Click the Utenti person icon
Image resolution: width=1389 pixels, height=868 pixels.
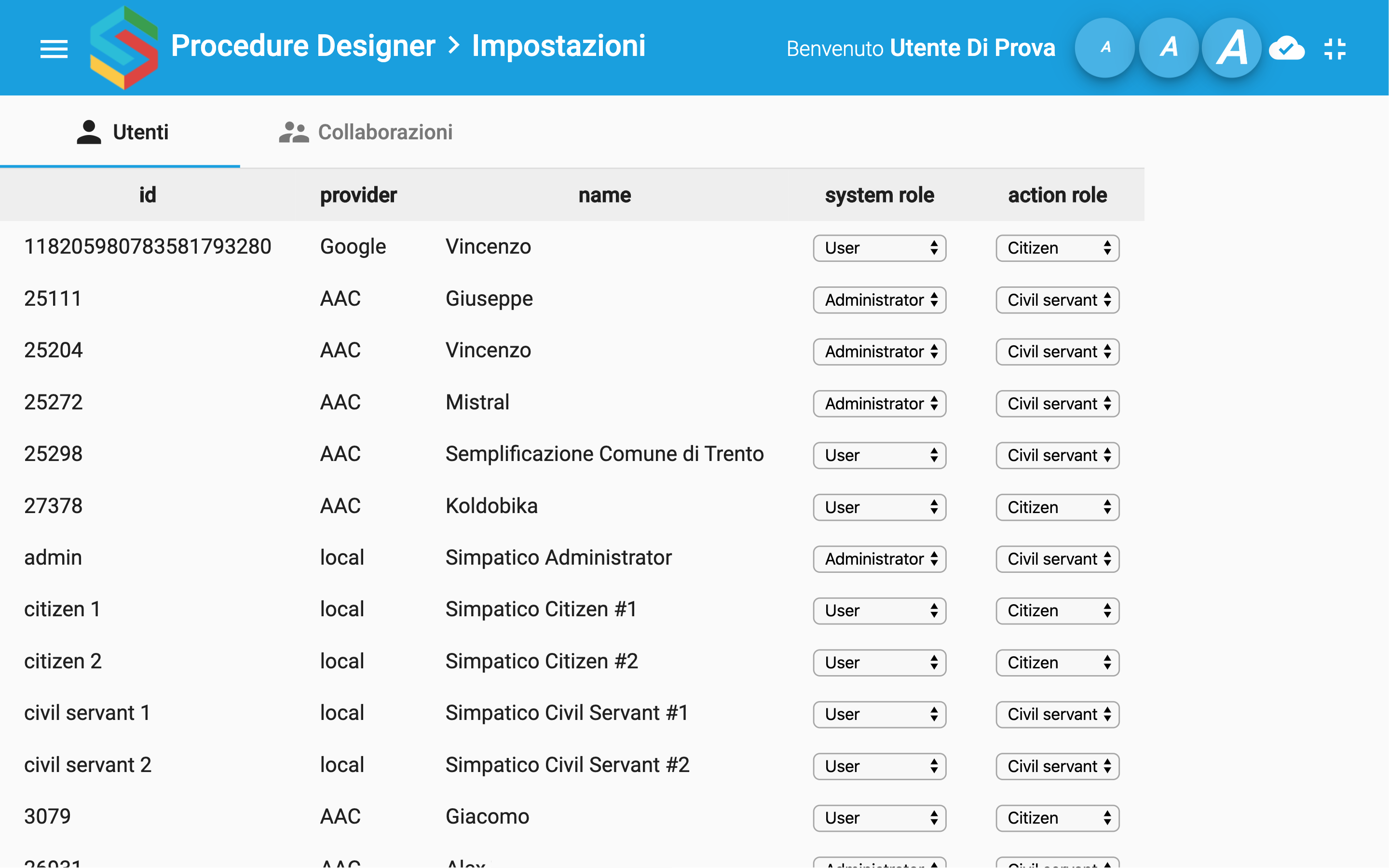[89, 132]
